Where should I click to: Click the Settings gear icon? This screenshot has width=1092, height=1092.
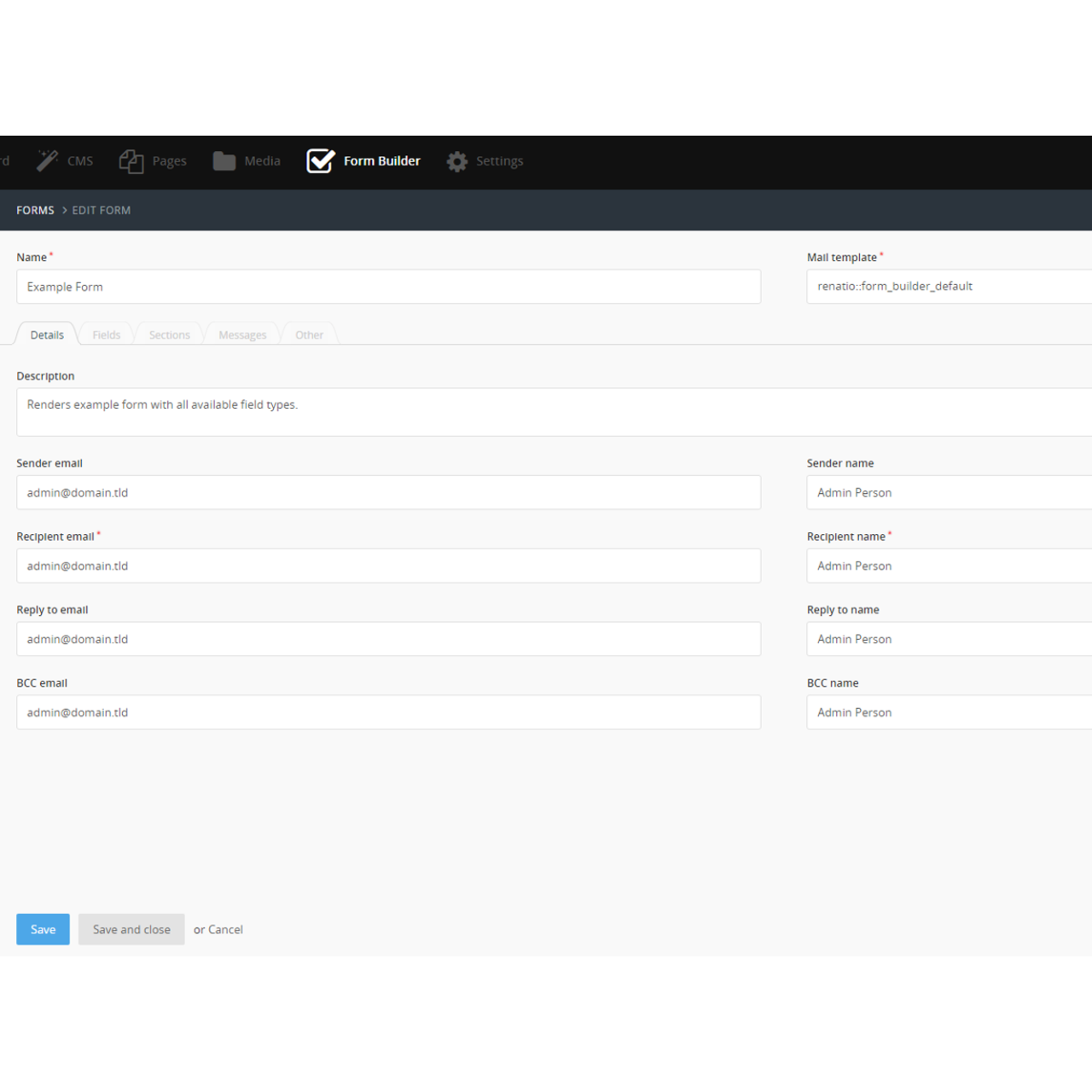tap(457, 161)
